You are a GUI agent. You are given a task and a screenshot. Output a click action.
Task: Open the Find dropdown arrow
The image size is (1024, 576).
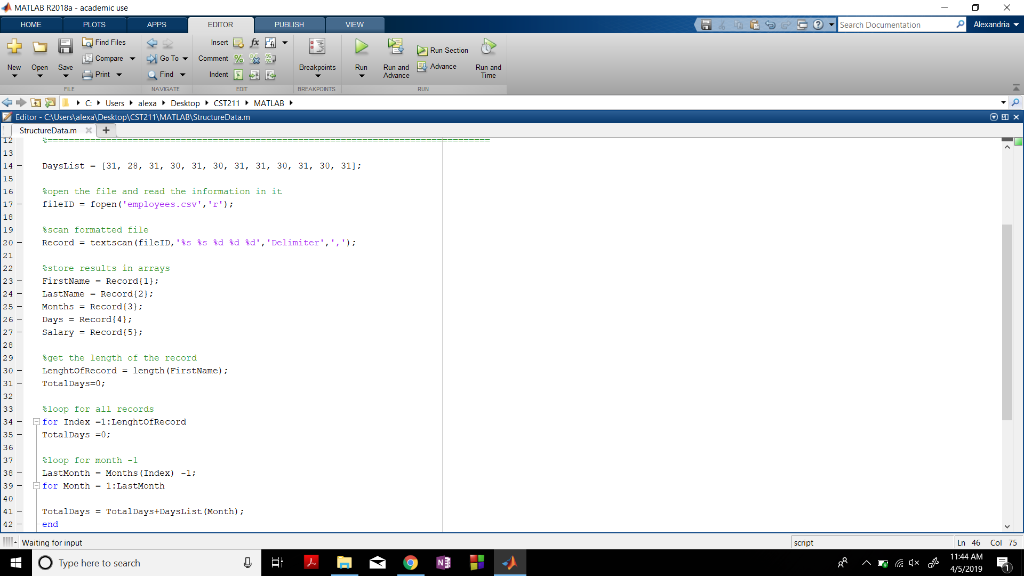point(183,75)
